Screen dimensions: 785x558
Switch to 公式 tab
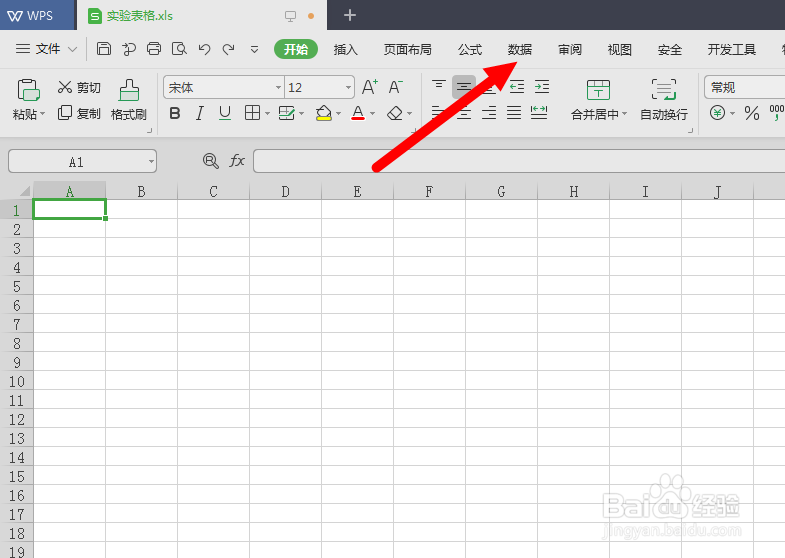pos(470,50)
